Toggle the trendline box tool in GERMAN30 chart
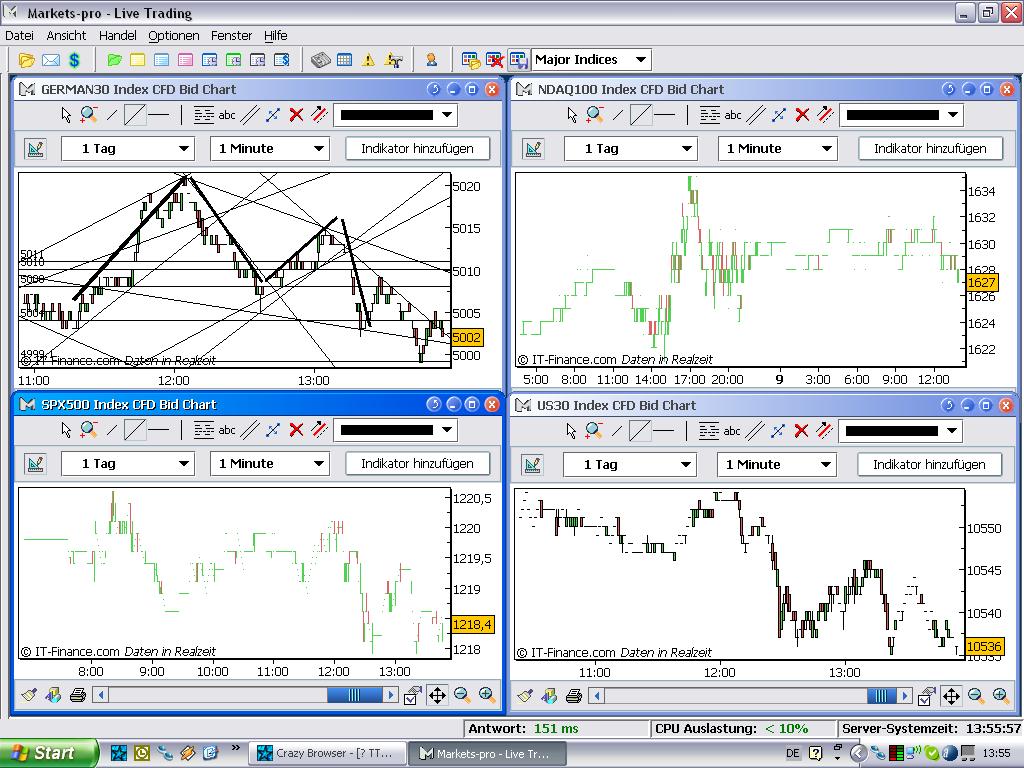Viewport: 1024px width, 768px height. click(135, 115)
